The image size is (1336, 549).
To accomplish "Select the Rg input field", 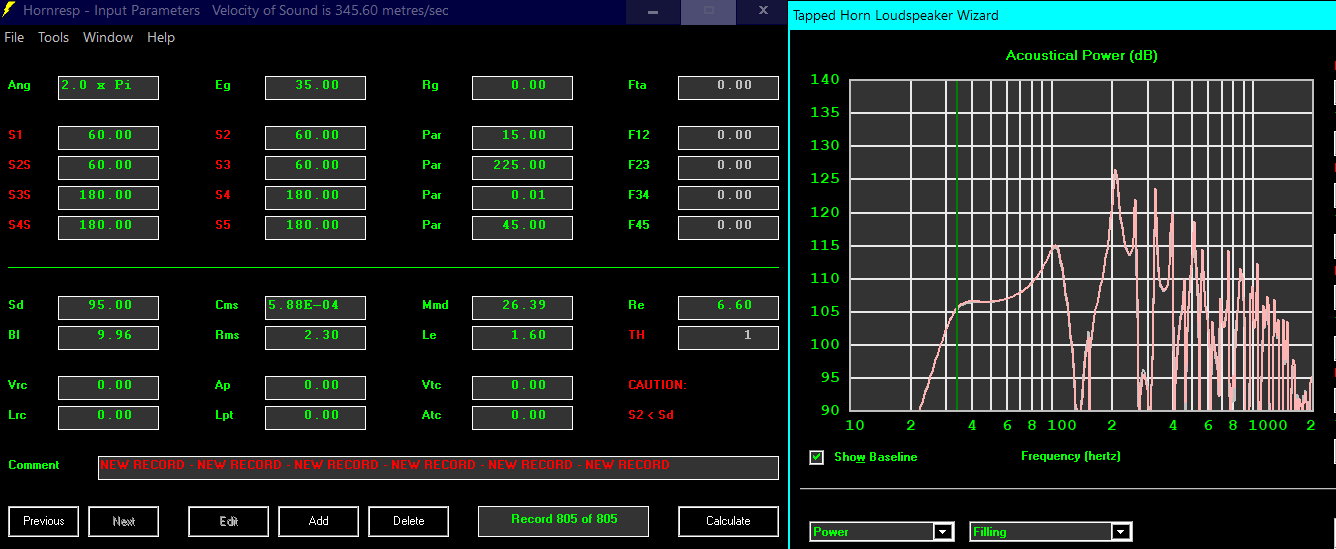I will pos(522,87).
